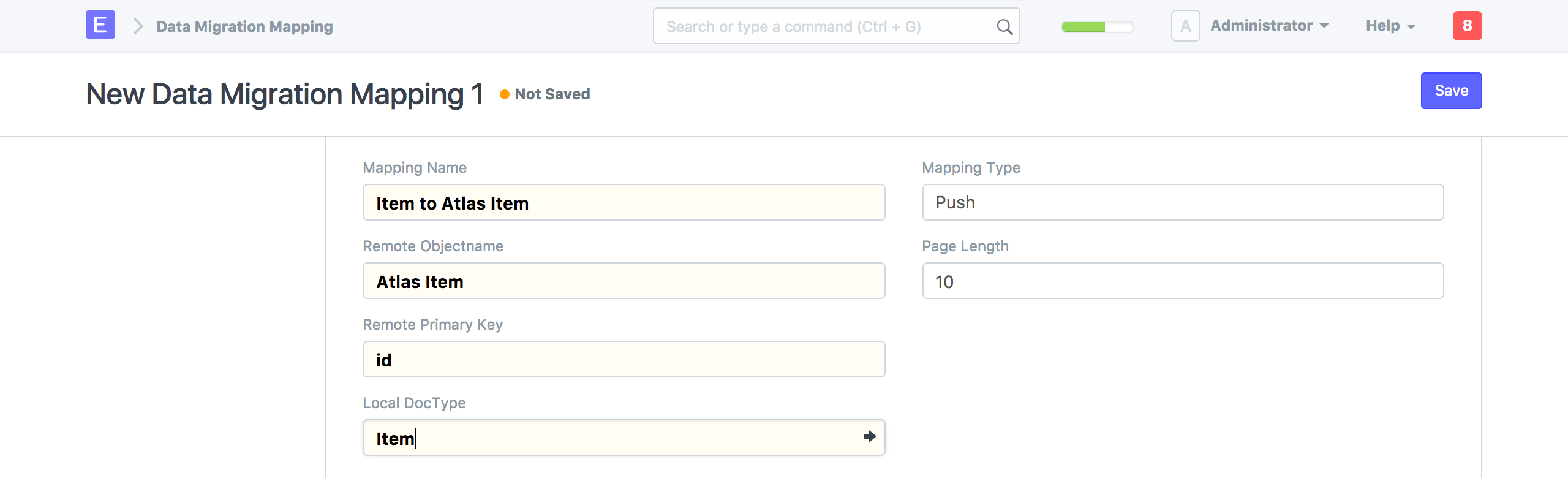The width and height of the screenshot is (1568, 478).
Task: Go to Data Migration Mapping breadcrumb
Action: click(x=244, y=26)
